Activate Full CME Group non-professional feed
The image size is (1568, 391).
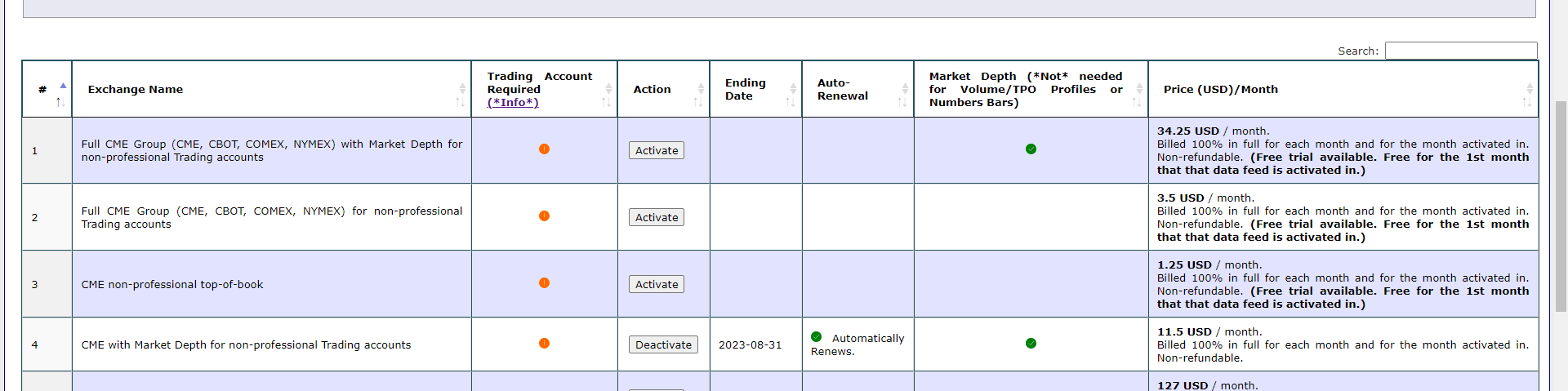point(657,217)
